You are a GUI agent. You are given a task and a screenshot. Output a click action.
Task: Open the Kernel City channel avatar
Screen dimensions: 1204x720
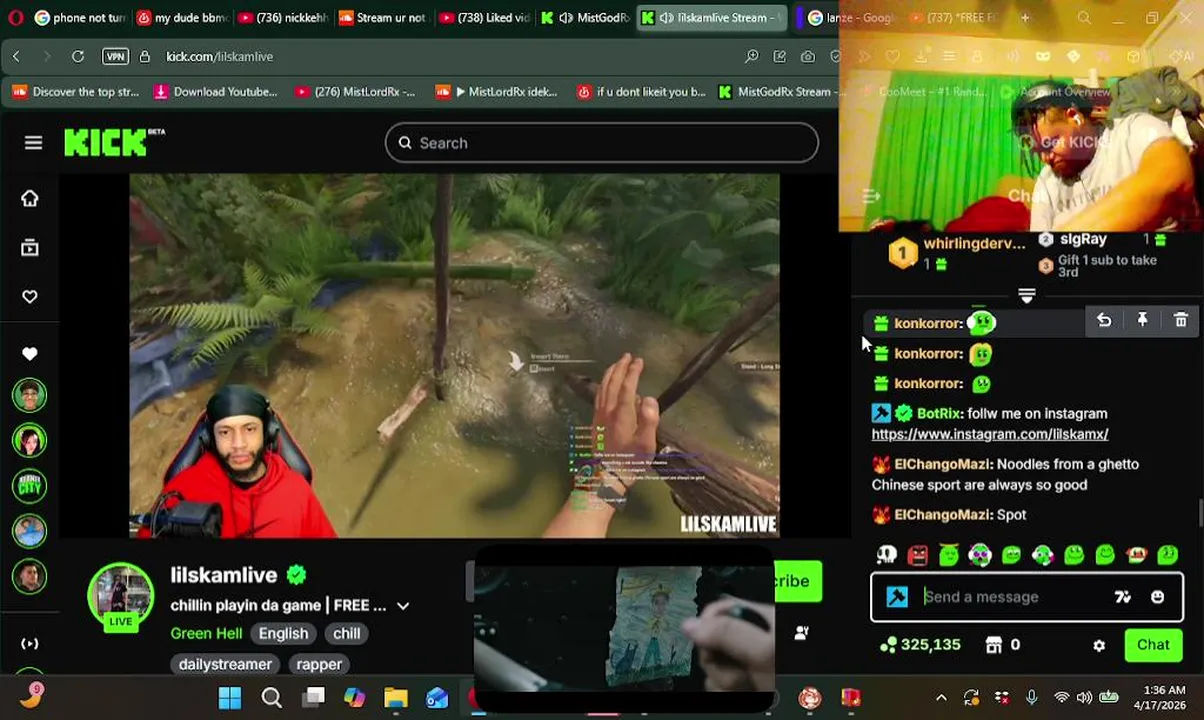tap(30, 486)
